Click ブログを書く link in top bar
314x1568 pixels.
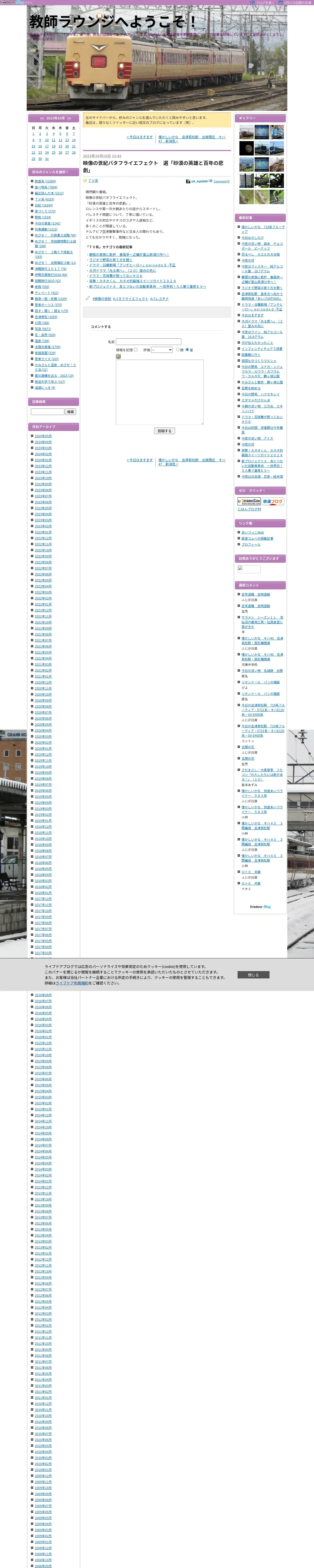[x=263, y=2]
